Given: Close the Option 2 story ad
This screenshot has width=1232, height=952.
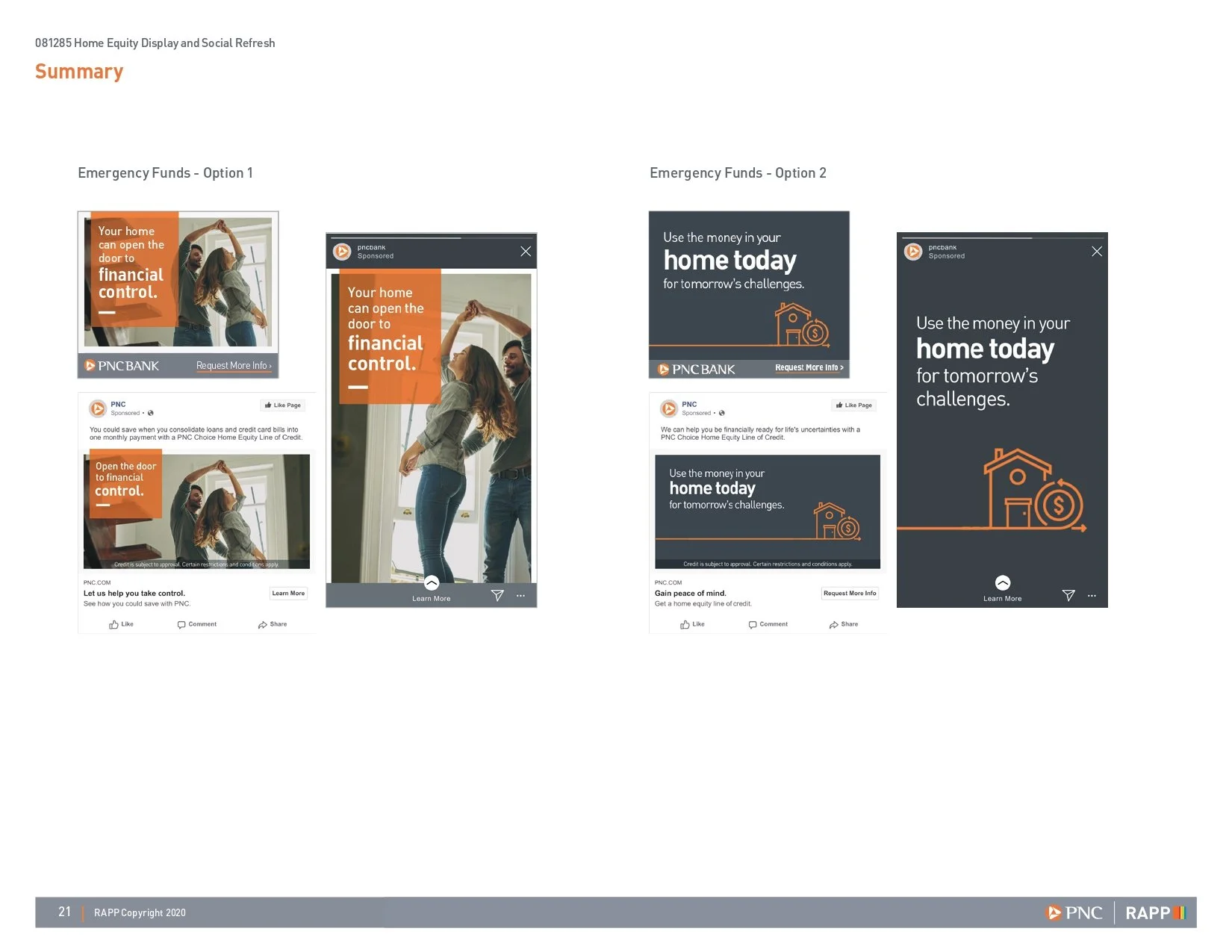Looking at the screenshot, I should 1097,252.
